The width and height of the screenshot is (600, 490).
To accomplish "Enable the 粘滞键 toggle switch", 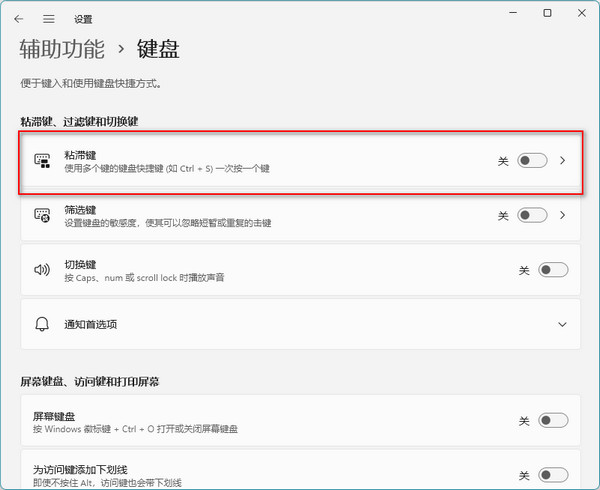I will [532, 161].
